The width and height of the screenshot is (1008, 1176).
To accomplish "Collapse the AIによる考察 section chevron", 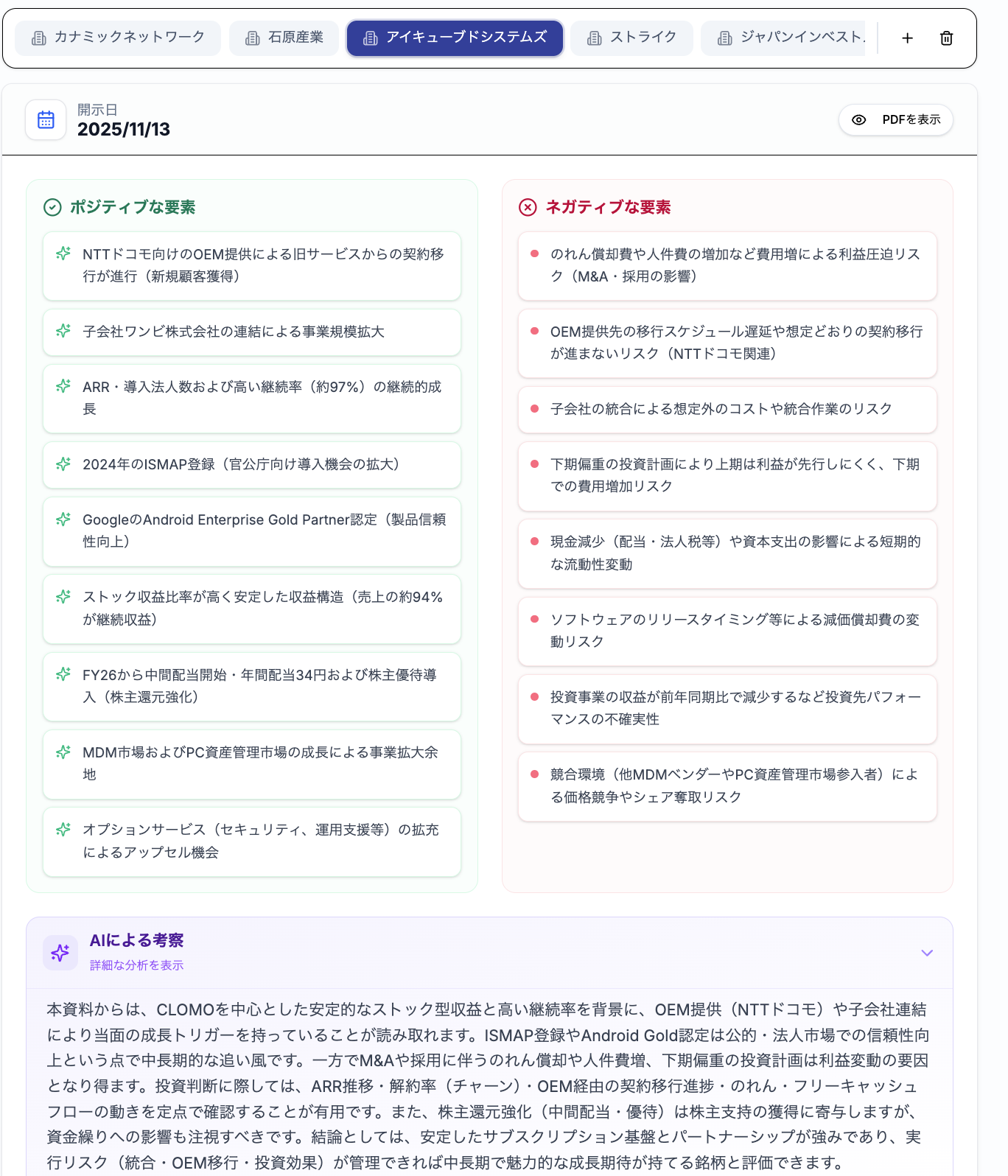I will click(926, 952).
